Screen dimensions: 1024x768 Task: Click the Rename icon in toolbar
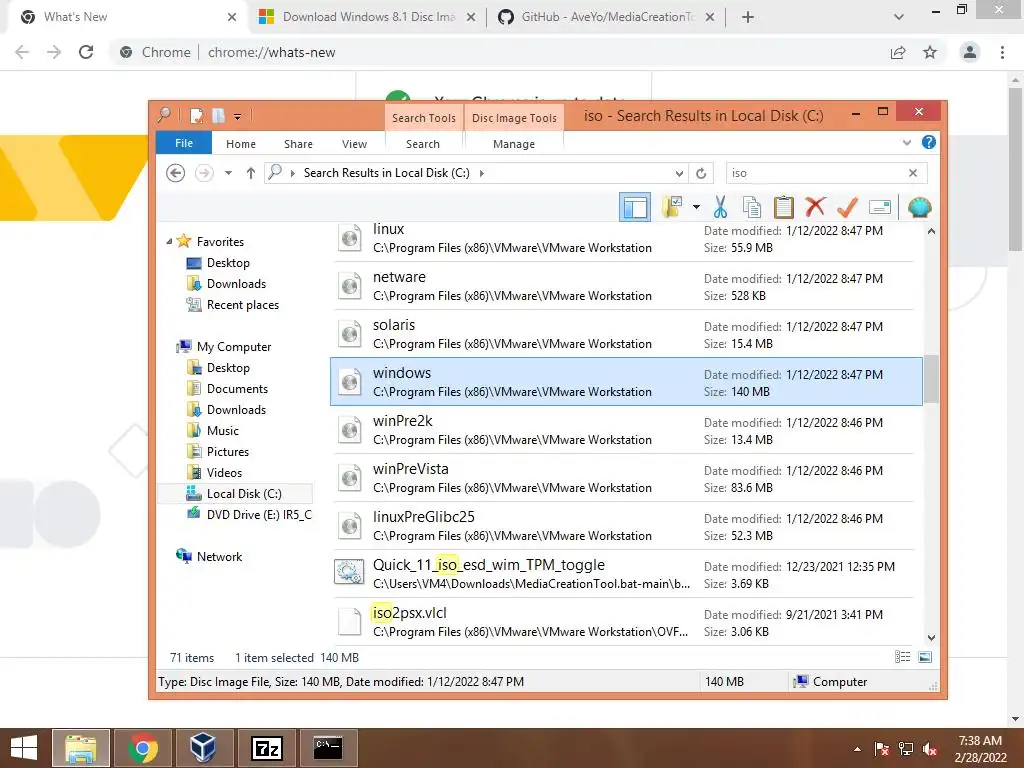click(x=880, y=208)
